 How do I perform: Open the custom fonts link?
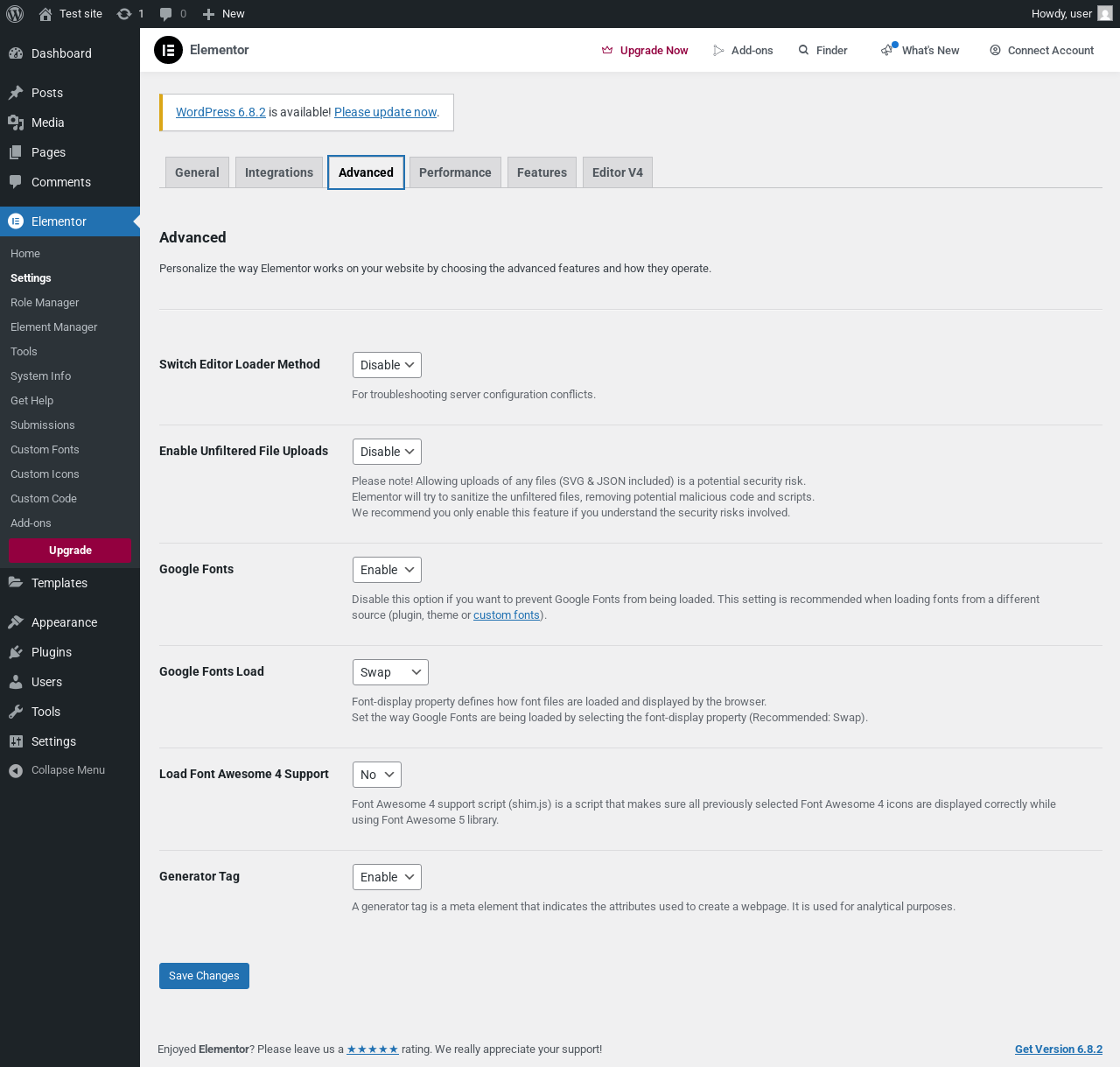507,615
